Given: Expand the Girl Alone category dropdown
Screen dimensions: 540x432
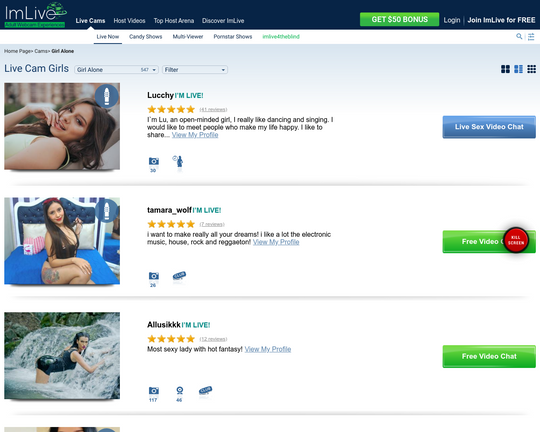Looking at the screenshot, I should pos(116,70).
